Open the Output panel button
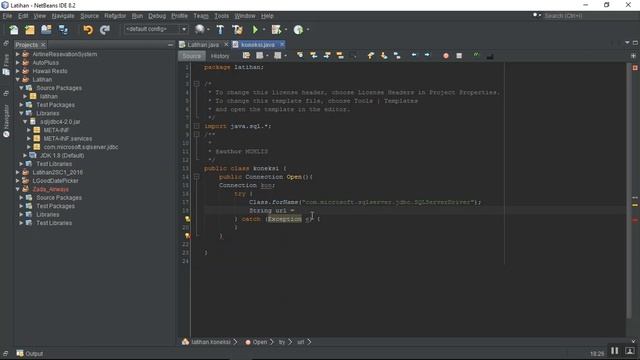The width and height of the screenshot is (640, 360). [29, 353]
